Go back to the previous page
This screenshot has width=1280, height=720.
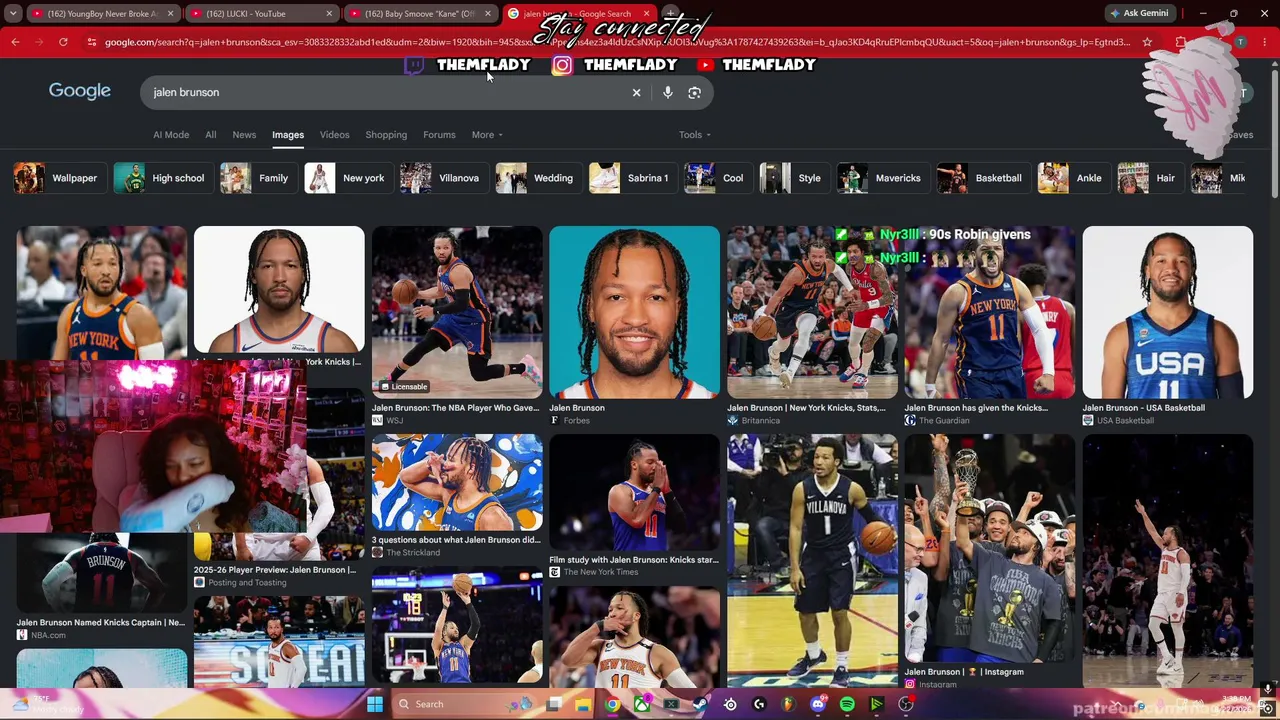pos(15,42)
